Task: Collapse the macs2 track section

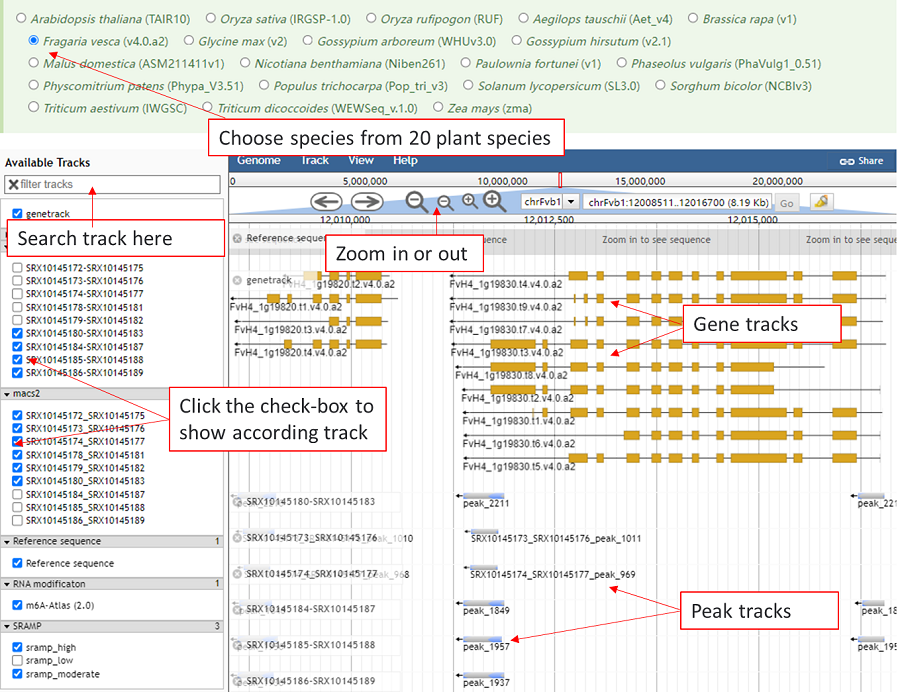Action: click(8, 394)
